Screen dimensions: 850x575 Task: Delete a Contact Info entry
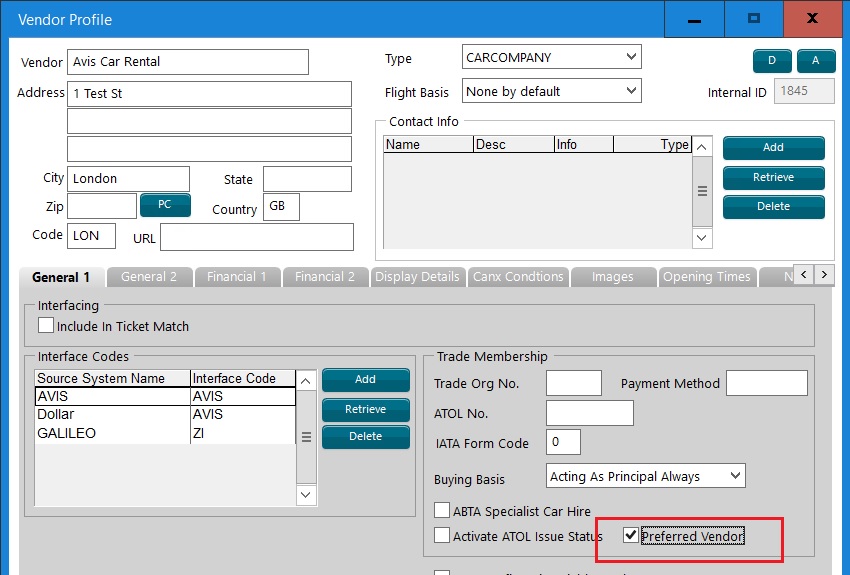coord(774,206)
